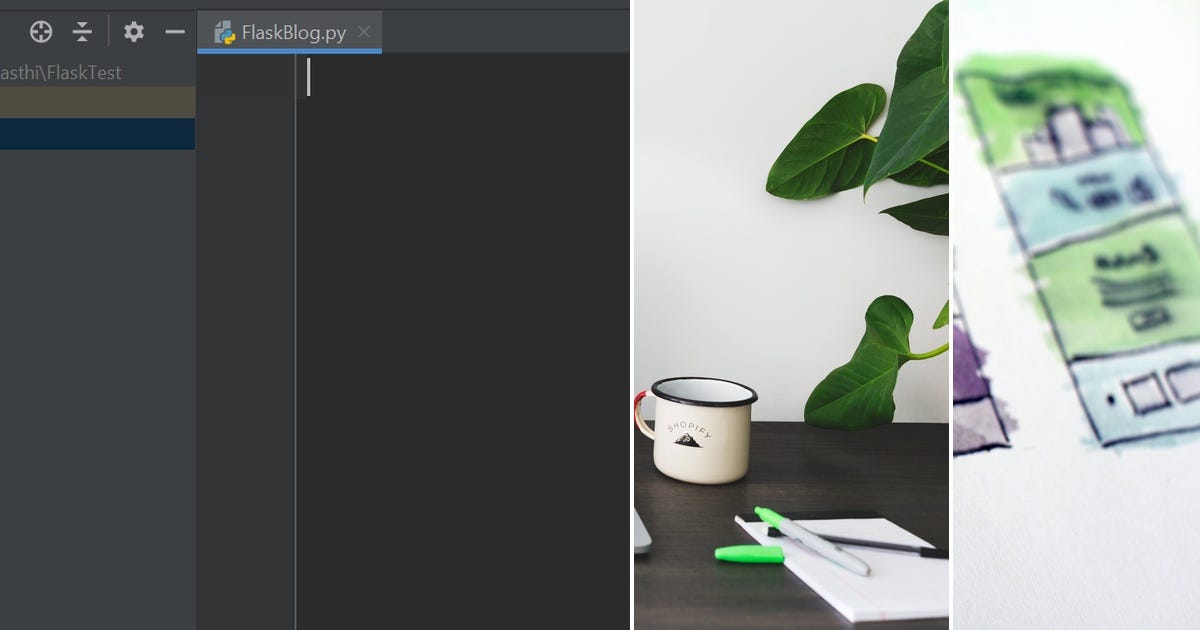Screen dimensions: 1200x630
Task: Click the watercolor wireframe sketch image
Action: [x=1077, y=315]
